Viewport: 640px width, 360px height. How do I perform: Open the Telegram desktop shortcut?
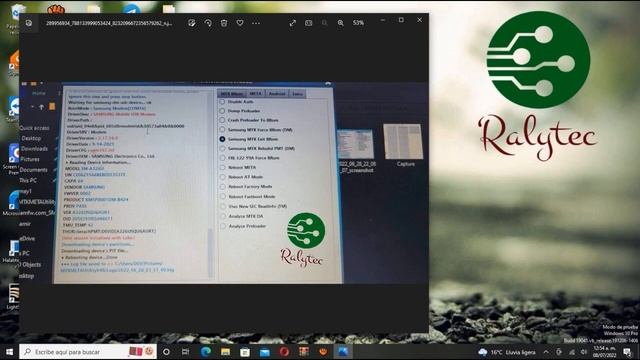click(131, 8)
